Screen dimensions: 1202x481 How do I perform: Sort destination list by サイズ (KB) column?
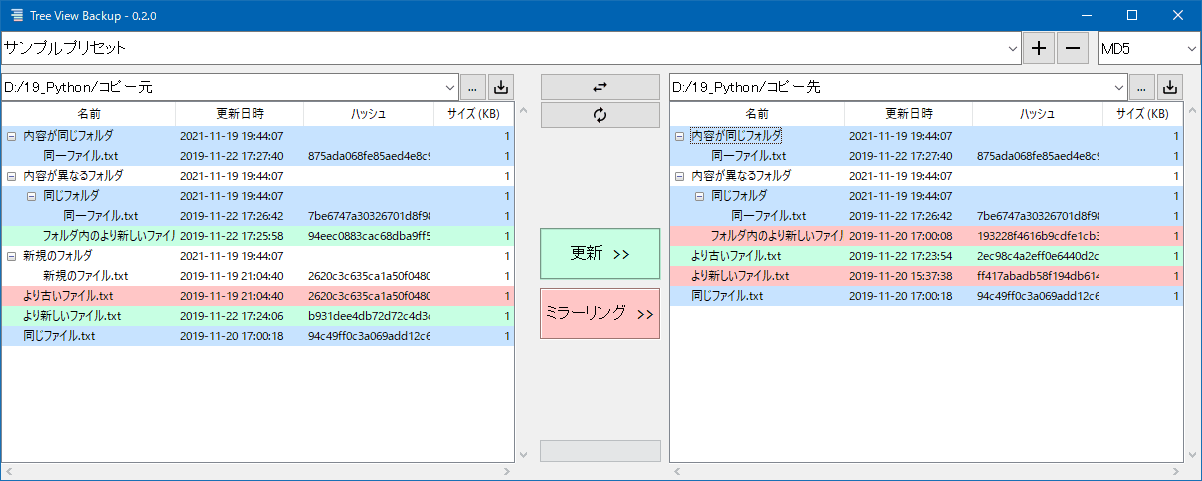tap(1143, 113)
